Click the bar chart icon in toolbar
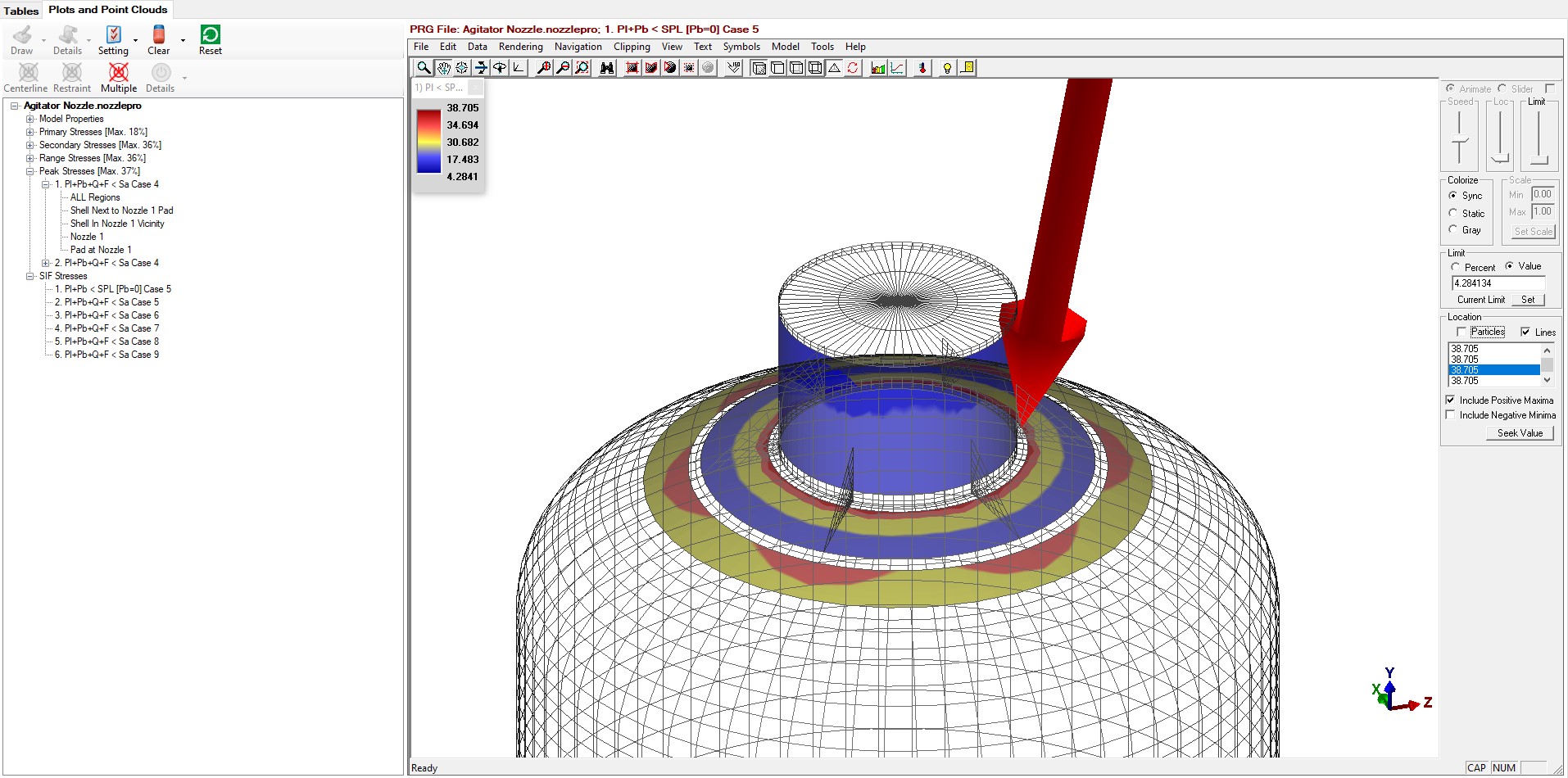The width and height of the screenshot is (1568, 778). point(878,68)
